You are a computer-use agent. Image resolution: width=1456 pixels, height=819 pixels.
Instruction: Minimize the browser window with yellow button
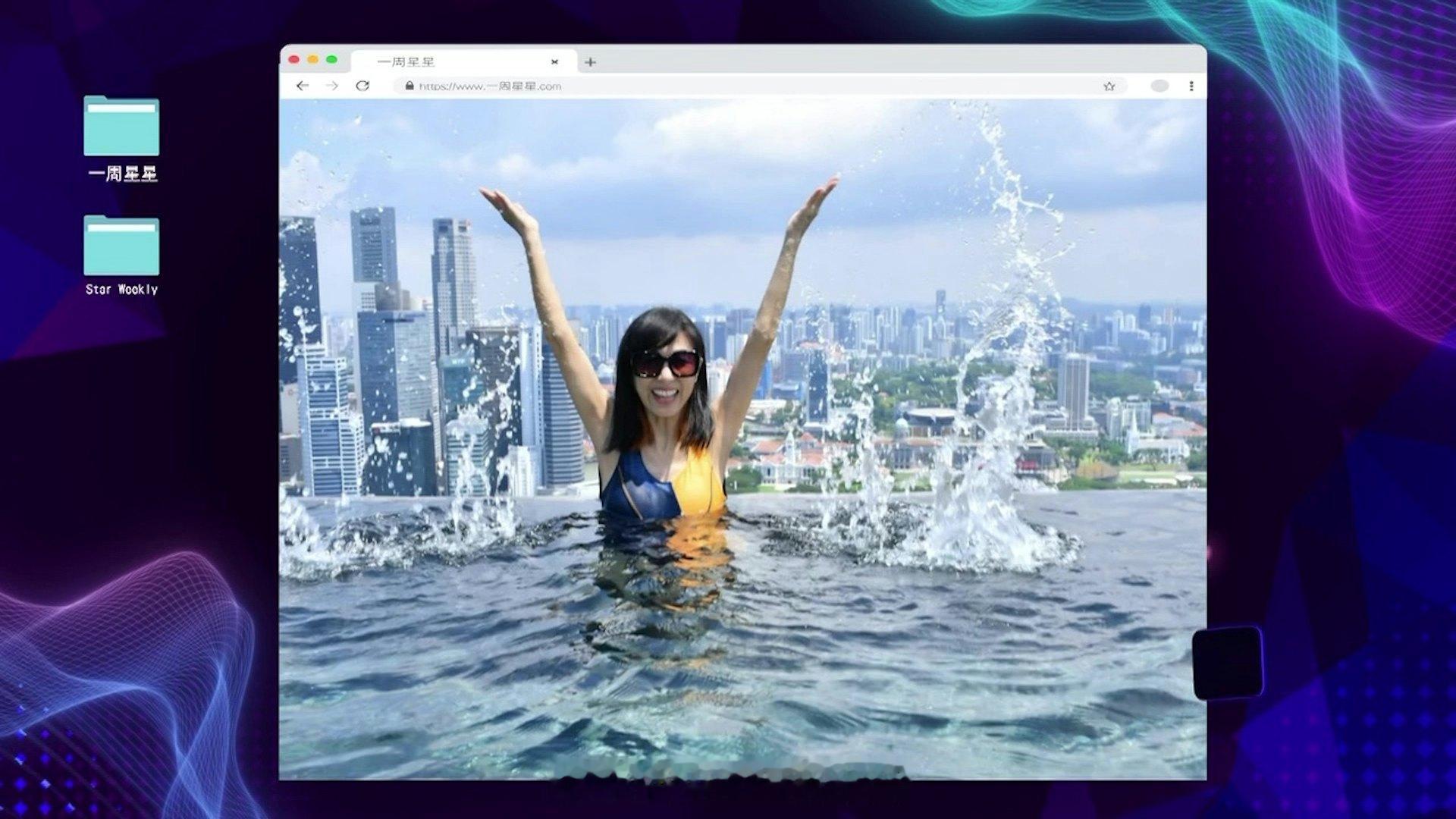point(313,59)
